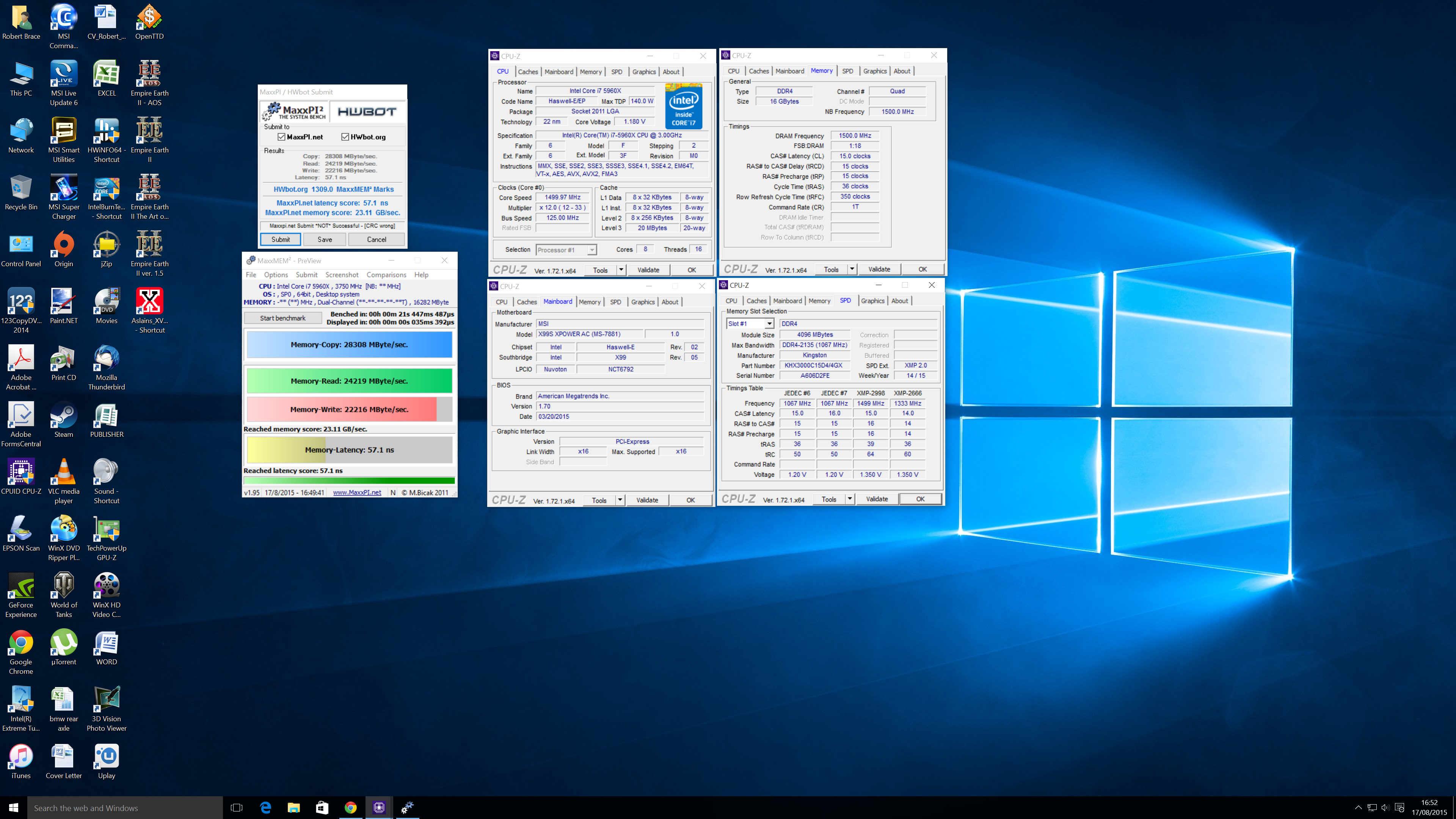Open the OpenTTD desktop icon
The height and width of the screenshot is (819, 1456).
point(149,23)
